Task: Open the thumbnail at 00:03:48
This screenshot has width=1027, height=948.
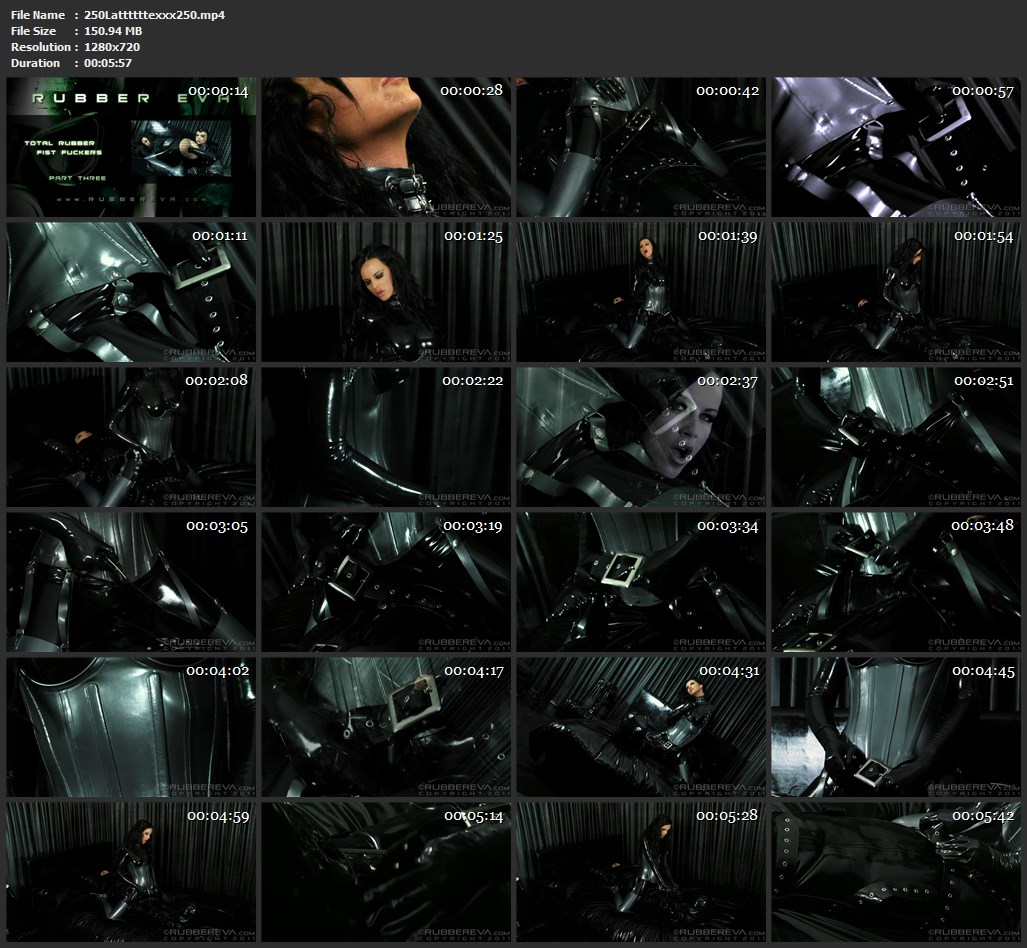Action: pos(896,582)
